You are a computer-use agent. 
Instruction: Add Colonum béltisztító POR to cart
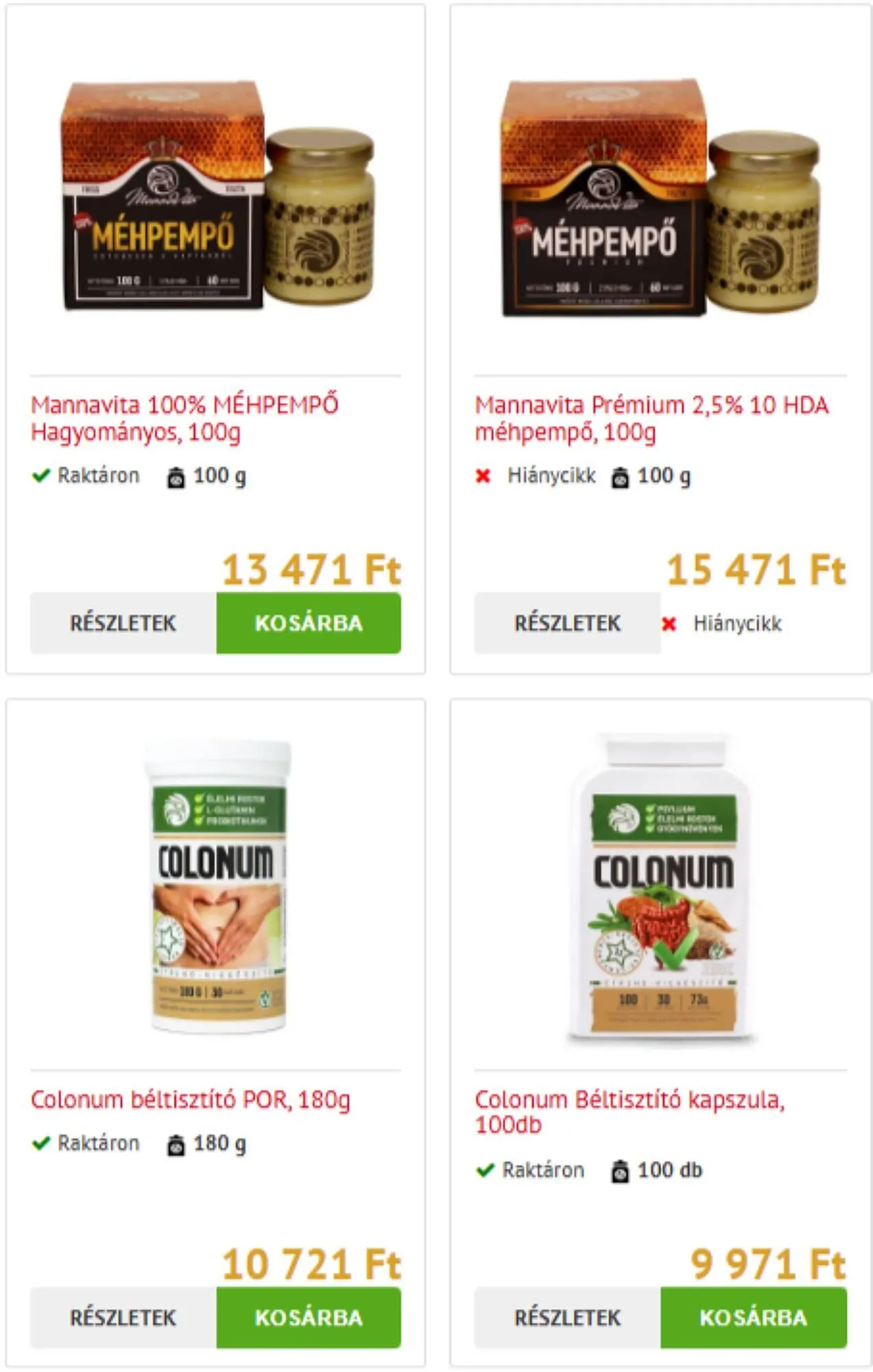pyautogui.click(x=309, y=1318)
